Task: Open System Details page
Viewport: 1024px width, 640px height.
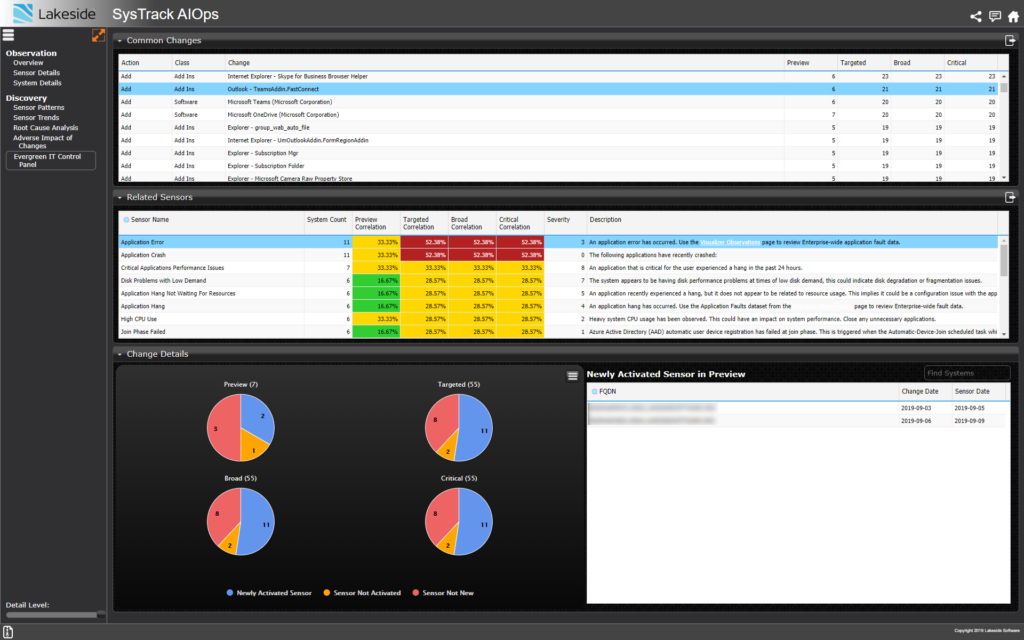Action: click(37, 83)
